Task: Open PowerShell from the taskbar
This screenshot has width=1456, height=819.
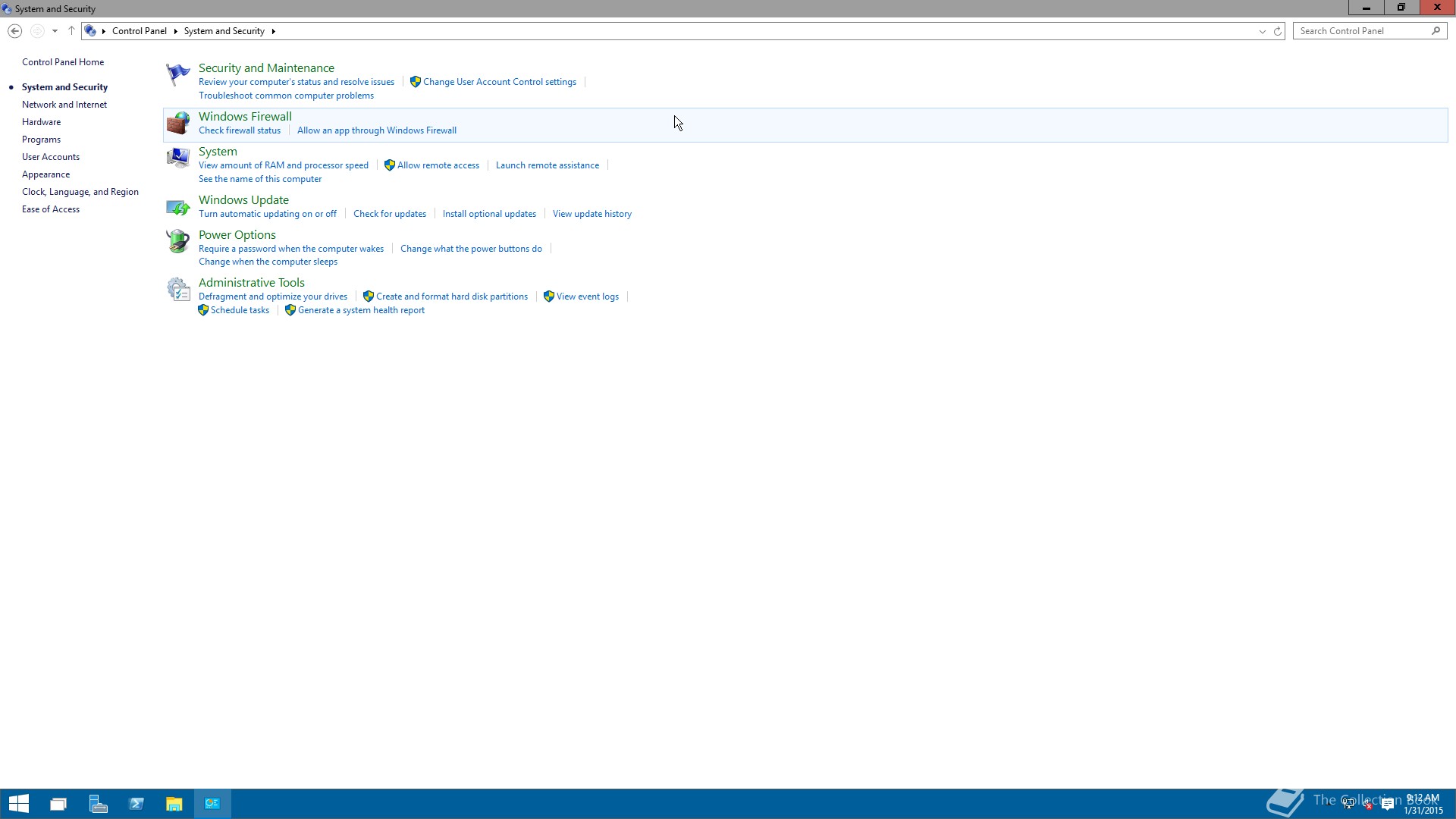Action: click(136, 804)
